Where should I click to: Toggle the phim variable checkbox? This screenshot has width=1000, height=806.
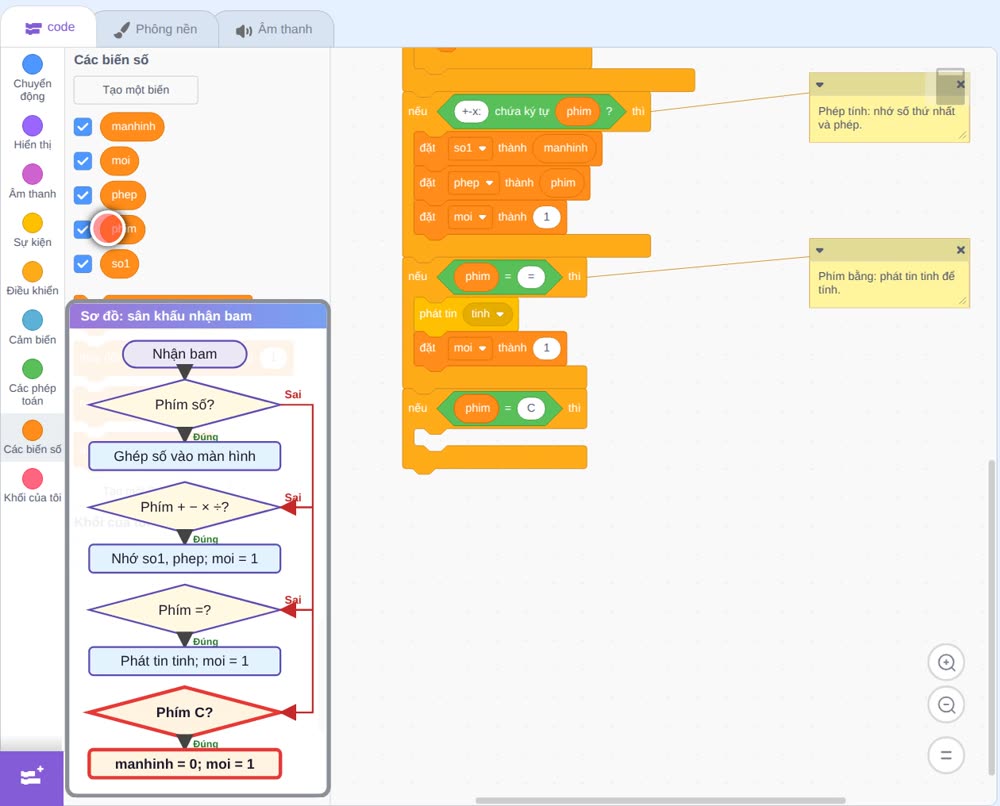click(x=83, y=230)
